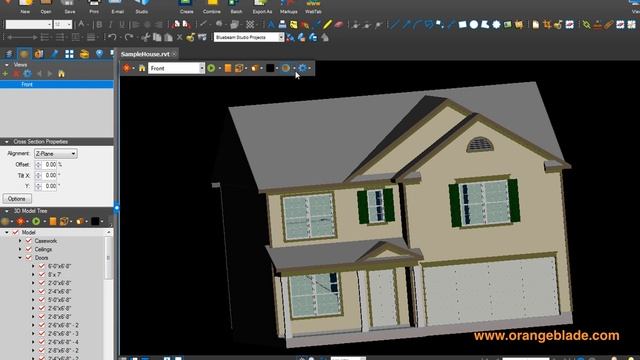Collapse the Cross Section Properties section
This screenshot has height=360, width=640.
tap(7, 142)
